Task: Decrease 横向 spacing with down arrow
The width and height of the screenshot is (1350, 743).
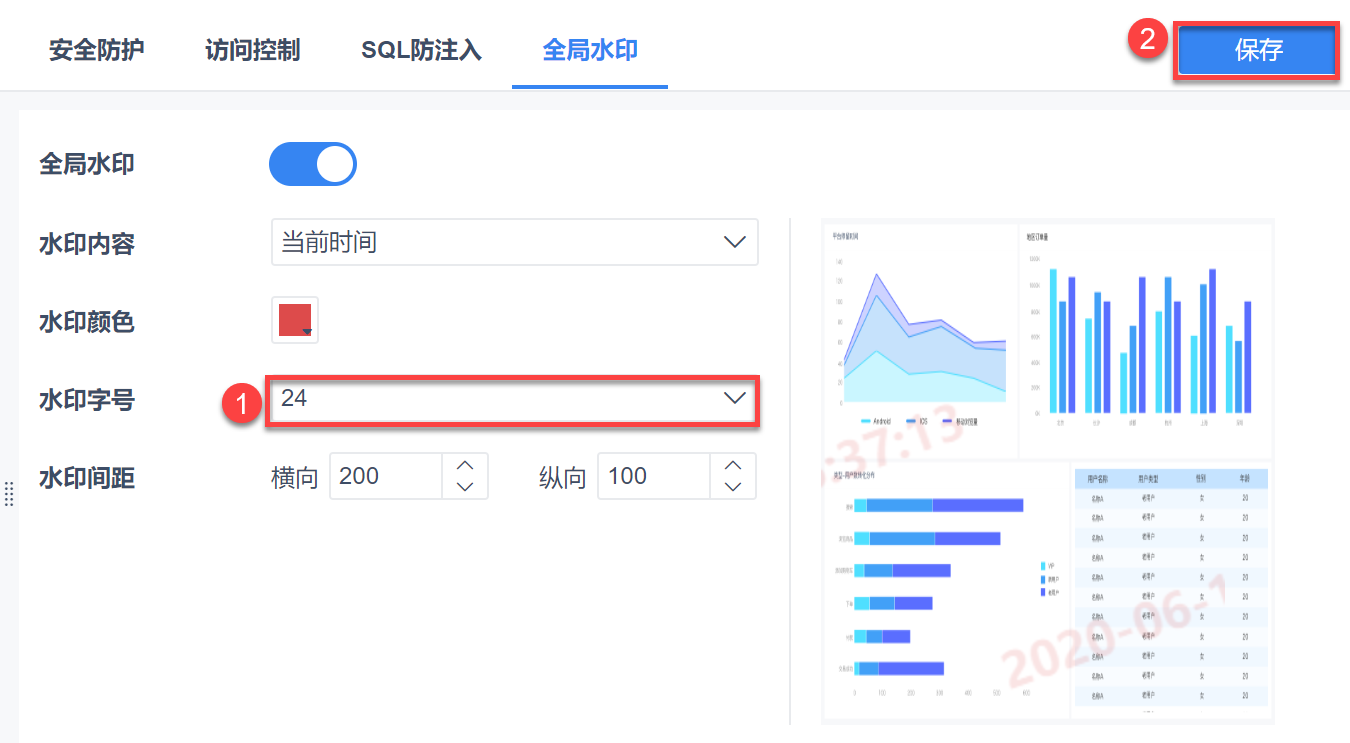Action: coord(464,487)
